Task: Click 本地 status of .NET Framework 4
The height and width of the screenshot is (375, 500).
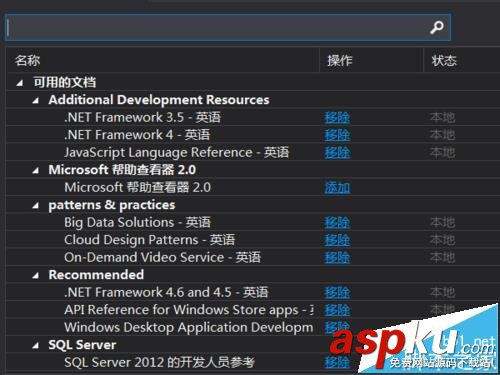Action: (x=442, y=135)
